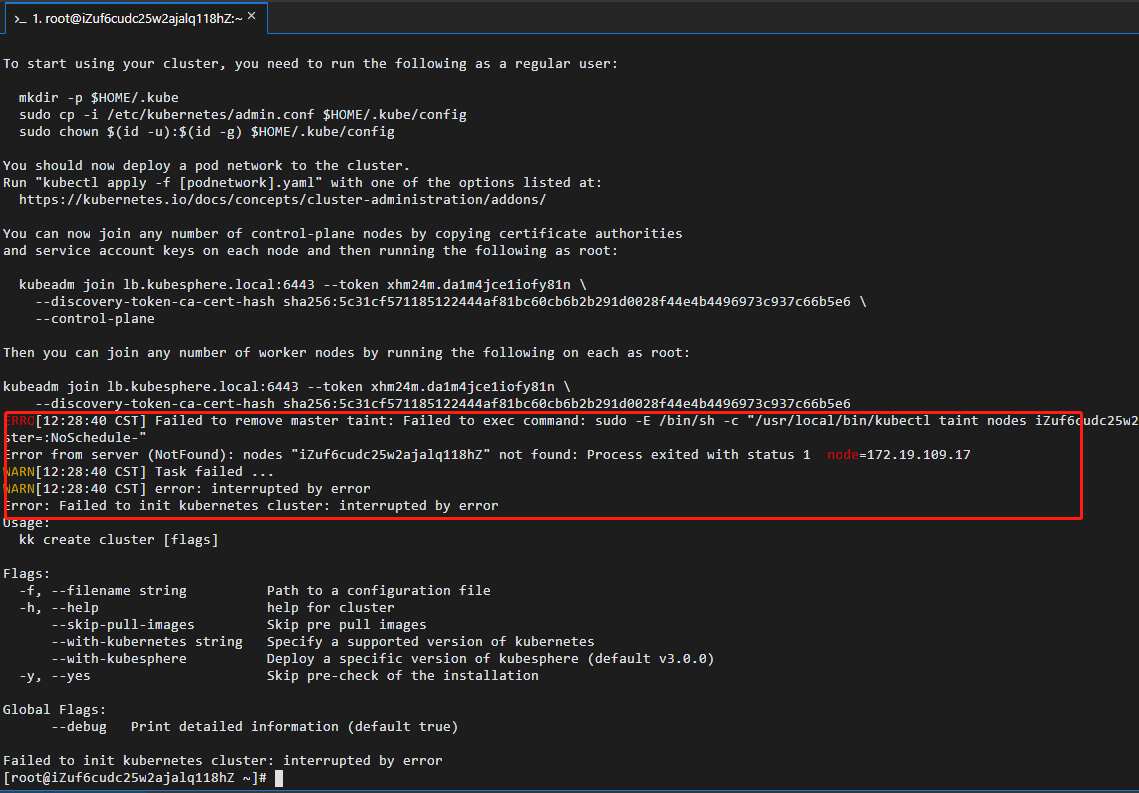Screen dimensions: 1139x793
Task: Click the 'sudo cp -i /etc/kubernetes/admin.conf' line
Action: coord(243,115)
